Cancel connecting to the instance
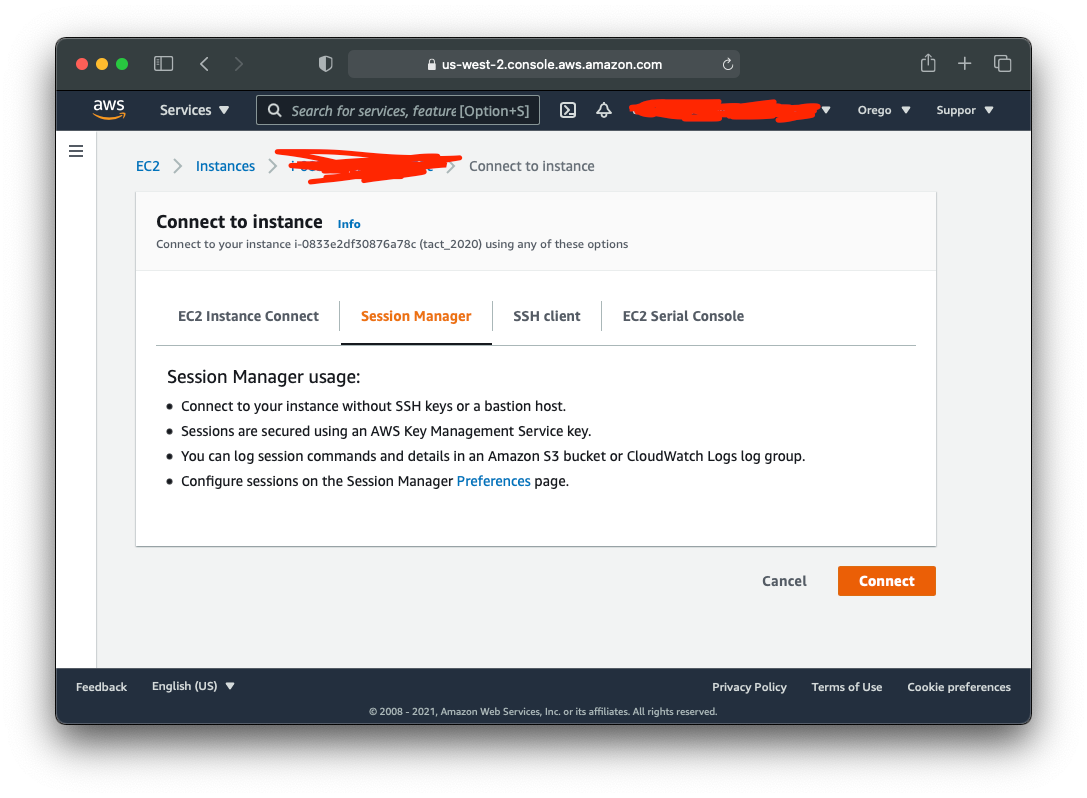 pos(784,581)
